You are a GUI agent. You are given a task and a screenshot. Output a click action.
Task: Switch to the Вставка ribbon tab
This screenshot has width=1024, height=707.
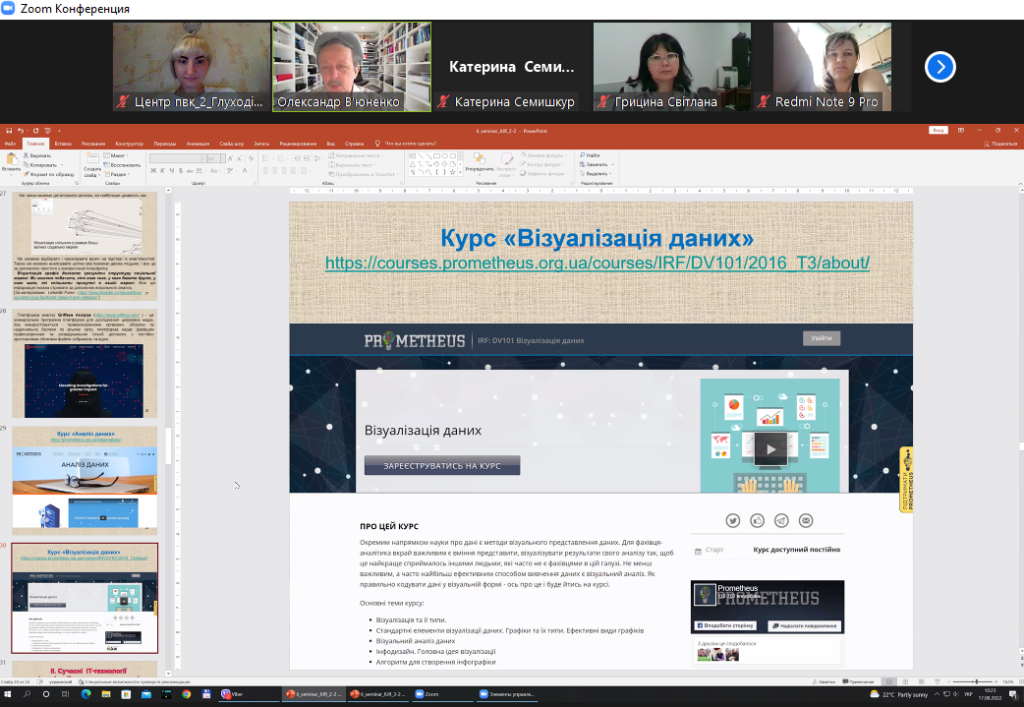point(63,143)
